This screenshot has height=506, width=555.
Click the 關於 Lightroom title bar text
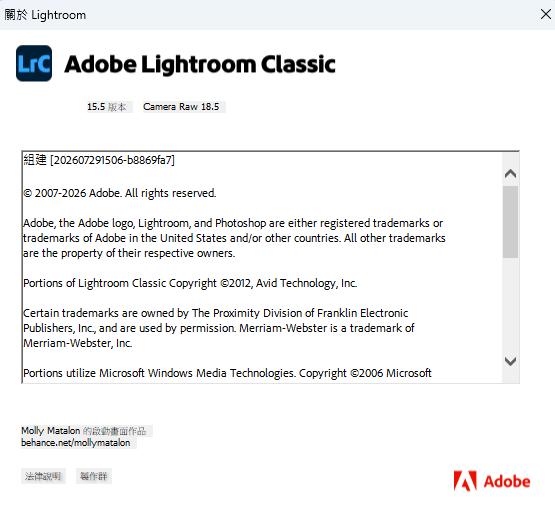click(45, 15)
